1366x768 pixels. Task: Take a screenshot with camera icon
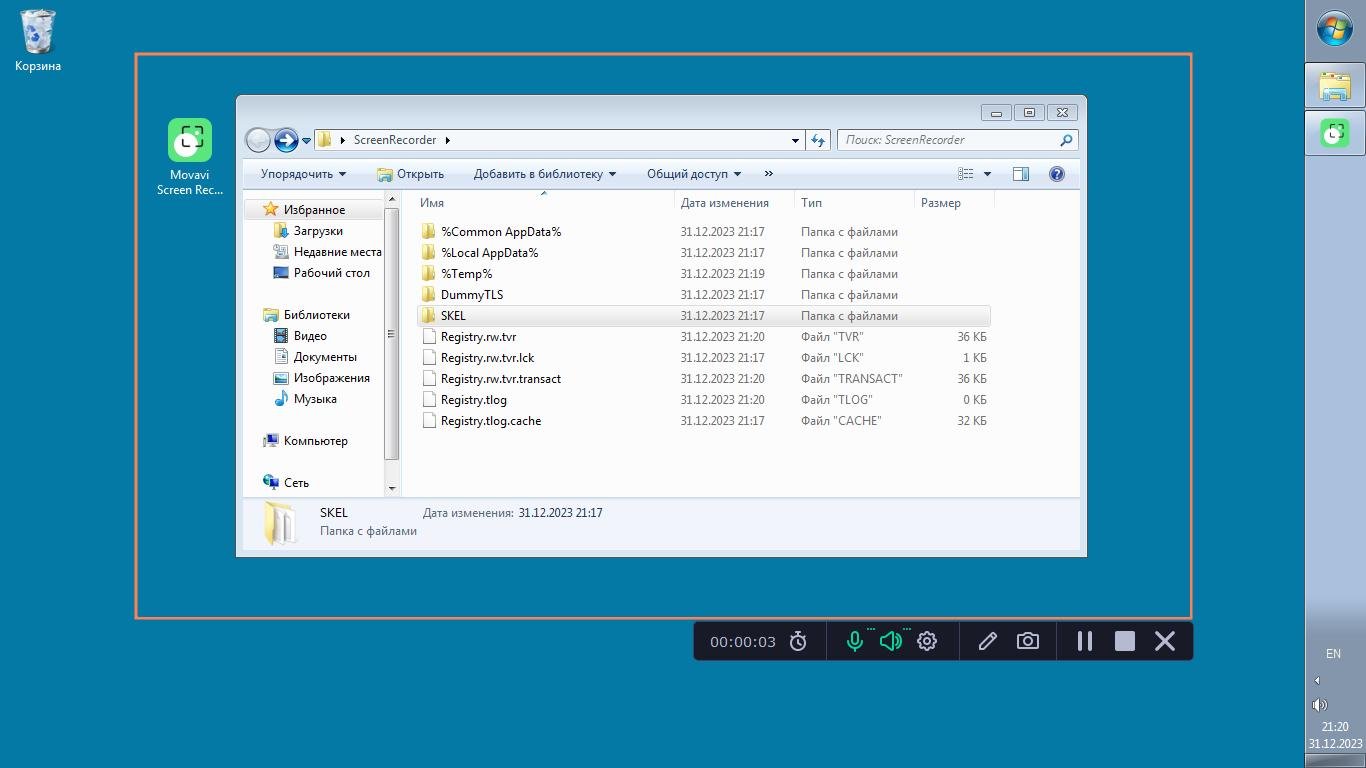coord(1028,642)
